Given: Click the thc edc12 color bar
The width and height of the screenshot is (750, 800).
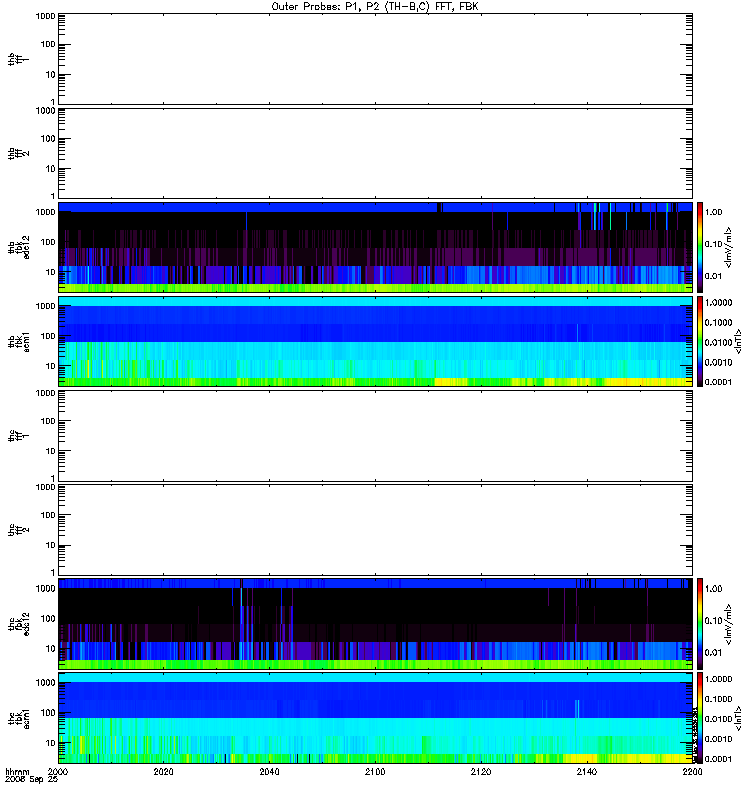Looking at the screenshot, I should click(x=700, y=623).
